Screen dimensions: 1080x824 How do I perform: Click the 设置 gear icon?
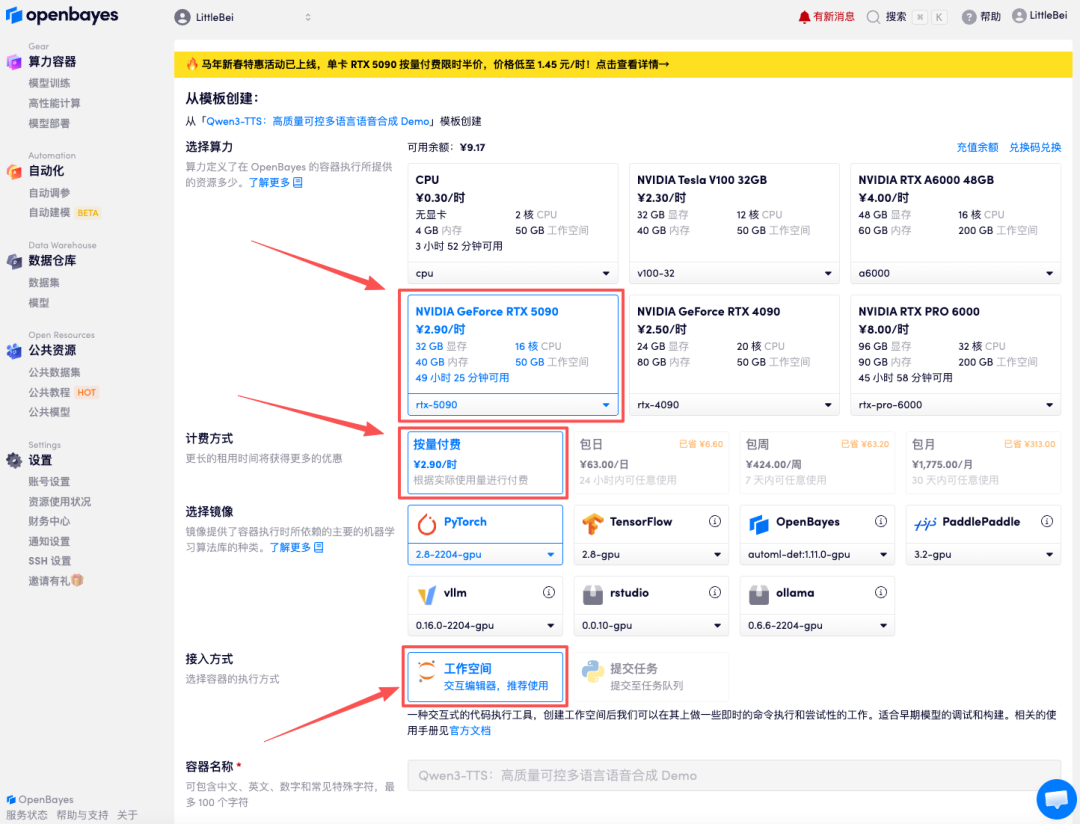pos(14,460)
